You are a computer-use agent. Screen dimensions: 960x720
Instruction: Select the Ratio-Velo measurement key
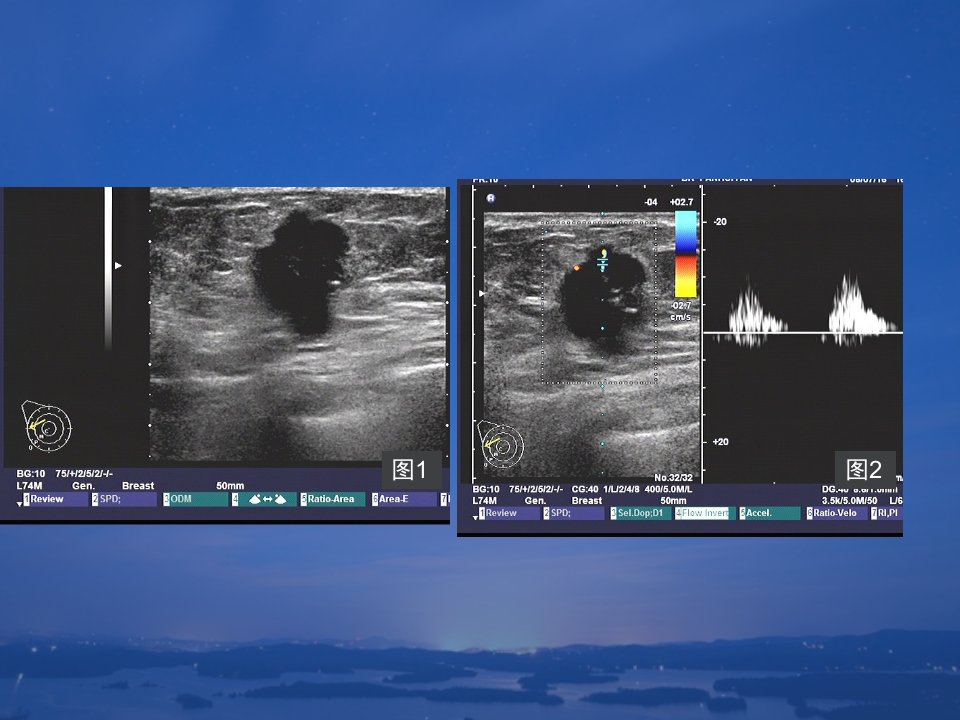(836, 513)
